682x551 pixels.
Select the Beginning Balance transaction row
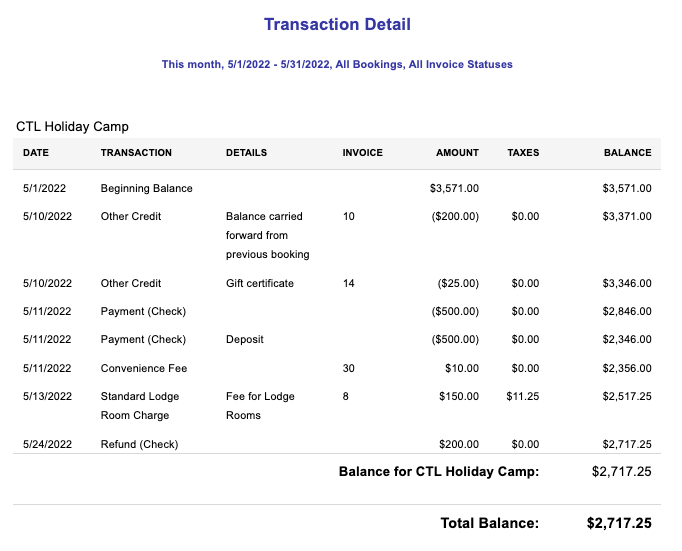tap(147, 188)
